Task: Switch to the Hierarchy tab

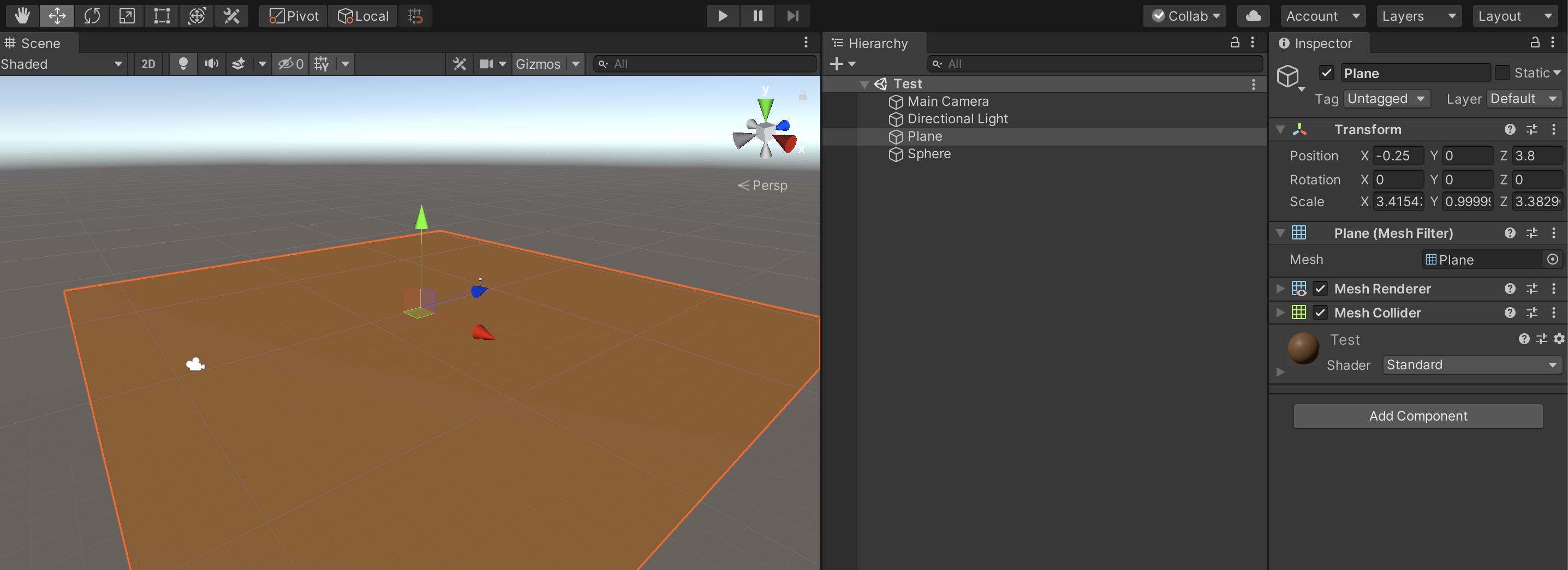Action: coord(874,43)
